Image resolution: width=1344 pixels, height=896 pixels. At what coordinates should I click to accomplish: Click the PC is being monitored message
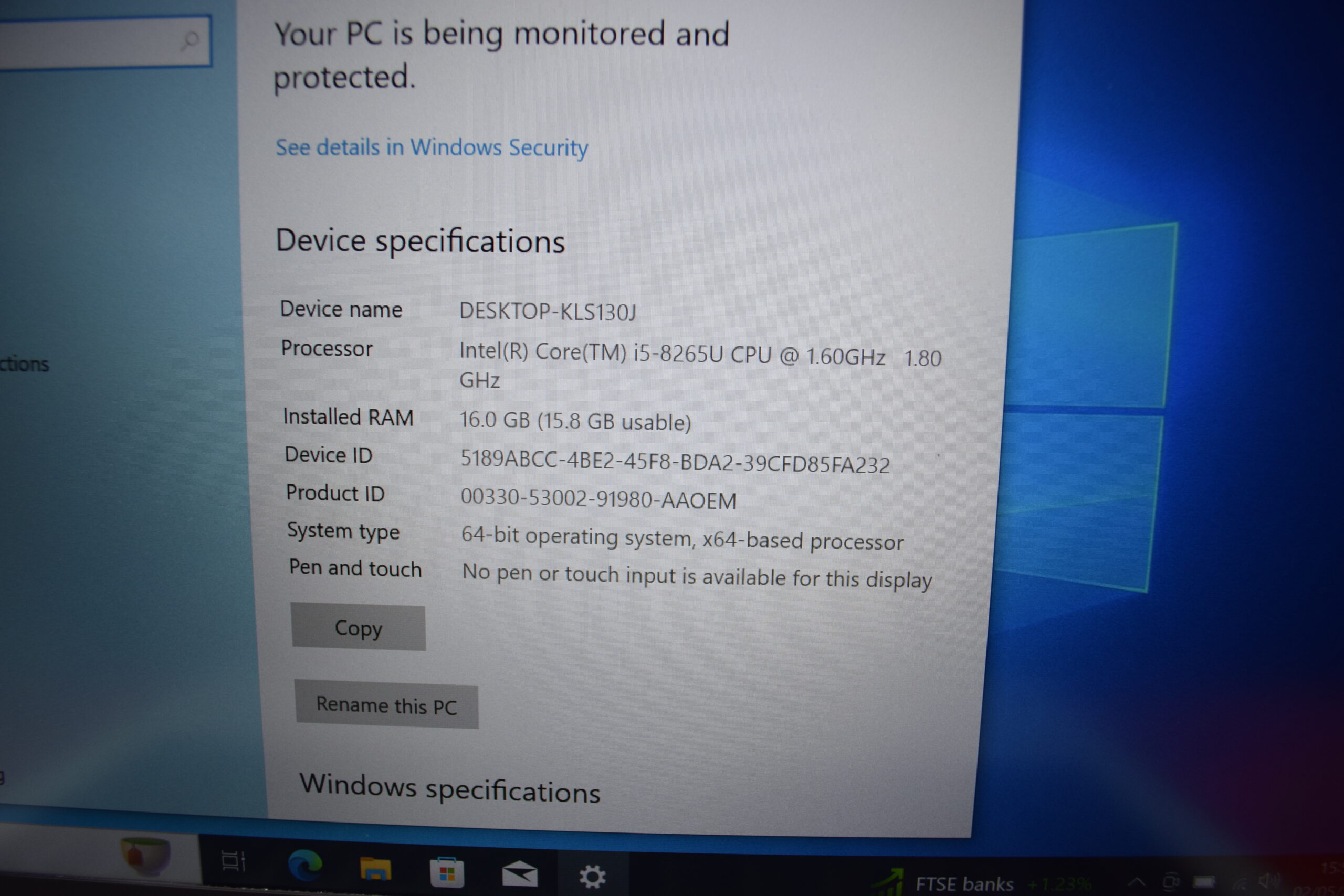[x=502, y=55]
